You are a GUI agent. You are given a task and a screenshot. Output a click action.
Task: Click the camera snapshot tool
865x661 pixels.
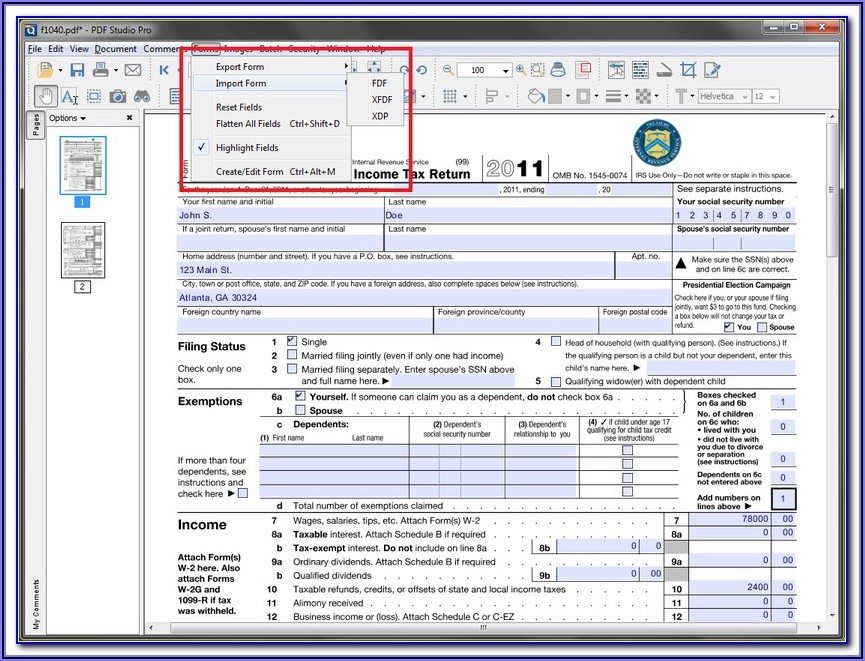[118, 96]
